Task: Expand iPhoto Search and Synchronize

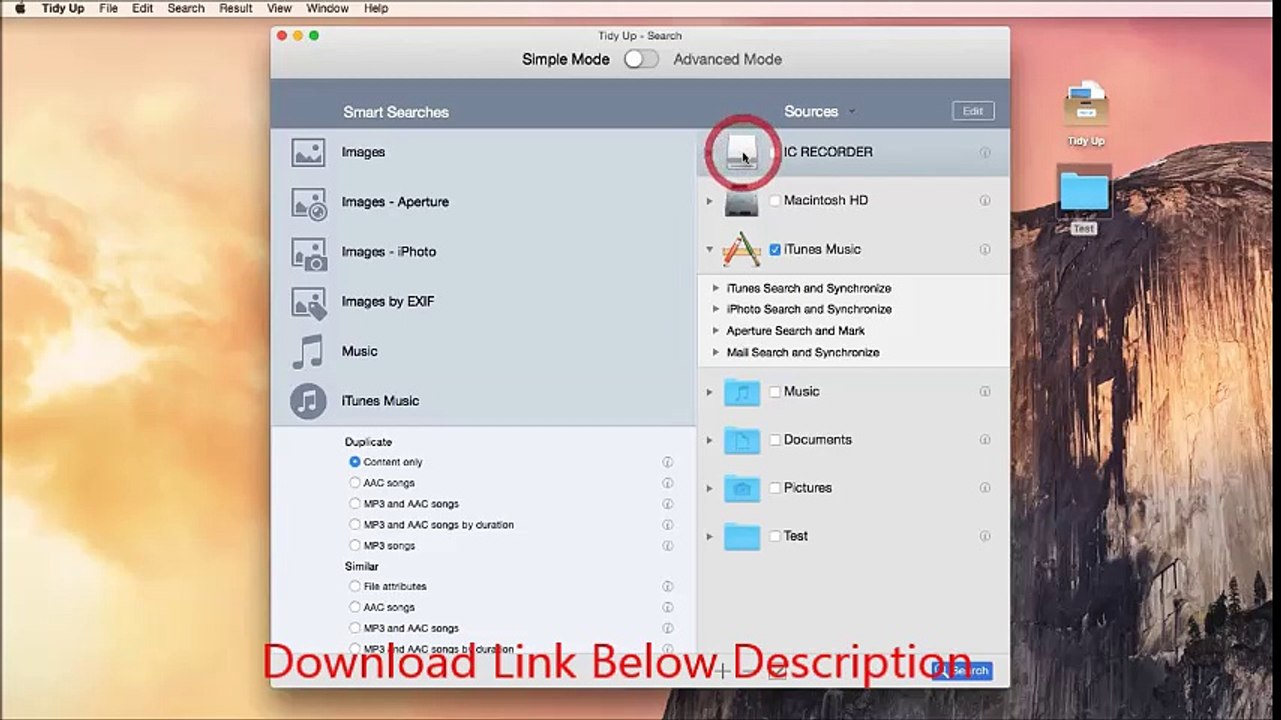Action: point(716,310)
